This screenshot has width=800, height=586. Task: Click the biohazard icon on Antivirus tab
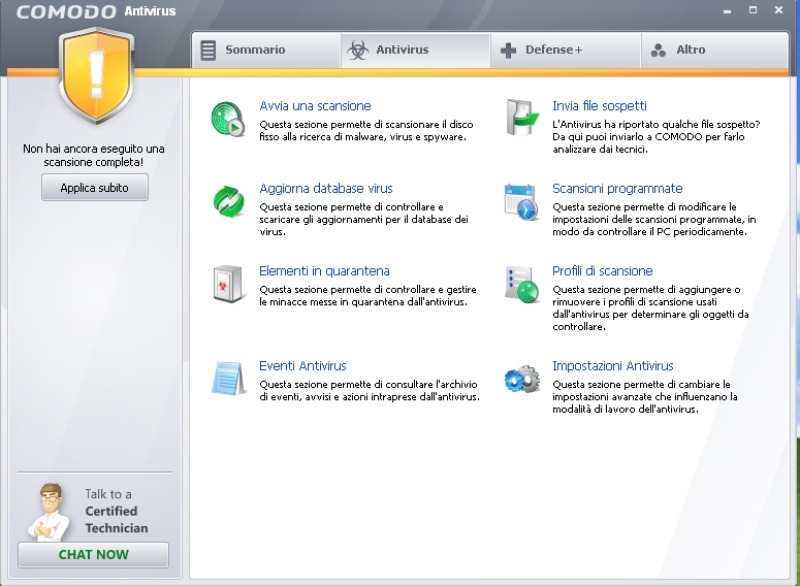[358, 50]
